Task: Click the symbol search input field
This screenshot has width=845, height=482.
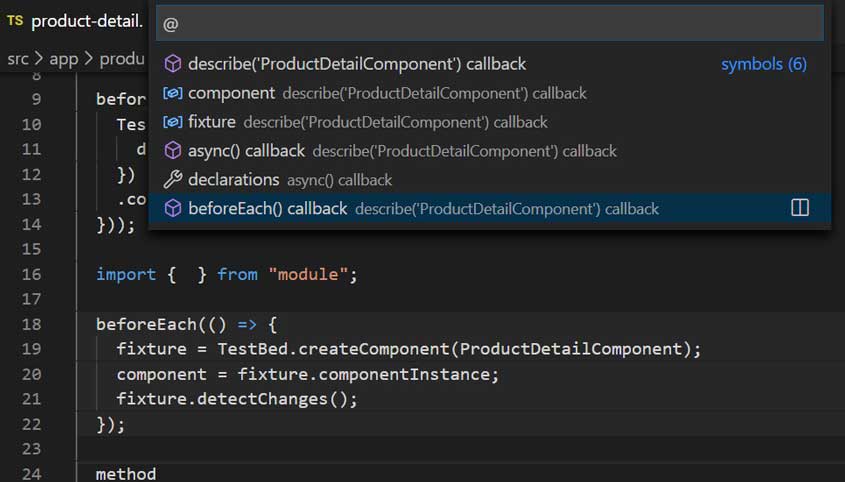Action: click(489, 24)
